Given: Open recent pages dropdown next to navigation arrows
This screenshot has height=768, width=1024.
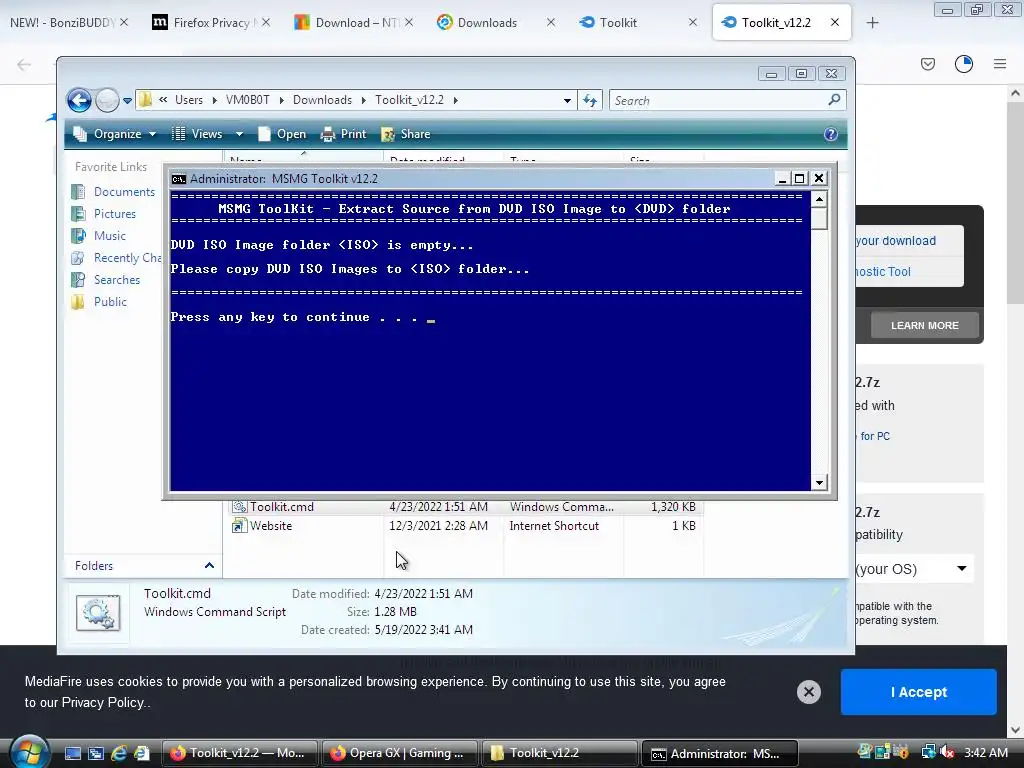Looking at the screenshot, I should pyautogui.click(x=127, y=101).
